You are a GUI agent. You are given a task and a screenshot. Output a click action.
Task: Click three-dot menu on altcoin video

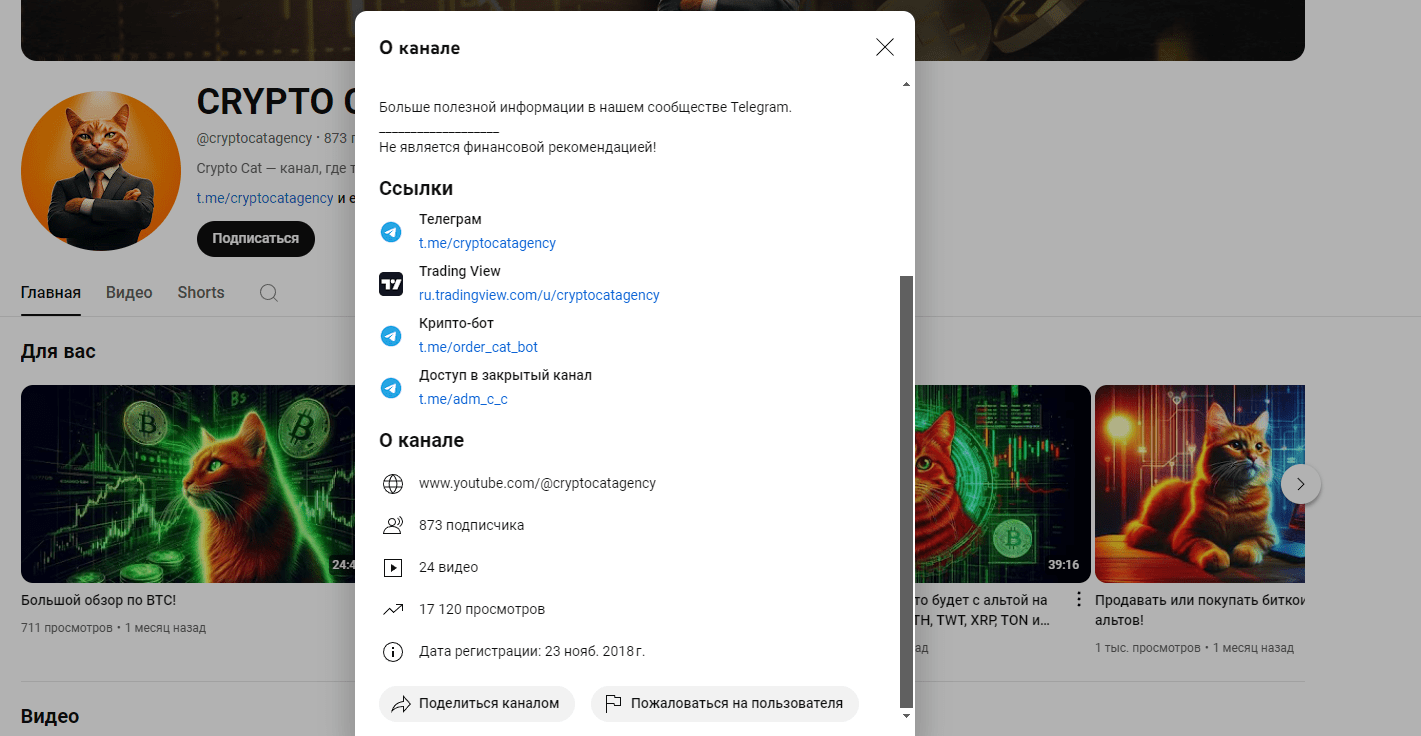[1078, 600]
